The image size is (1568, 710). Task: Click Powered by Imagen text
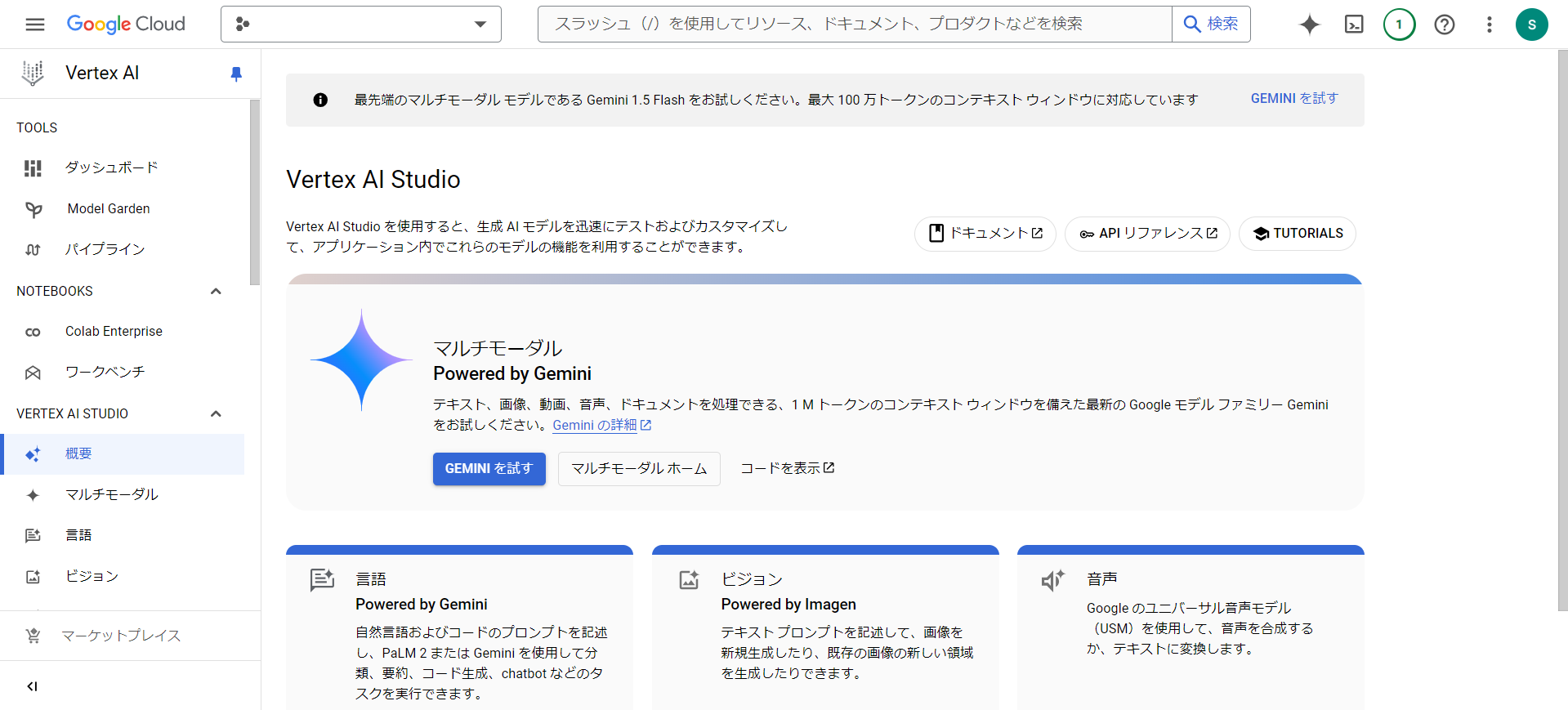(788, 605)
